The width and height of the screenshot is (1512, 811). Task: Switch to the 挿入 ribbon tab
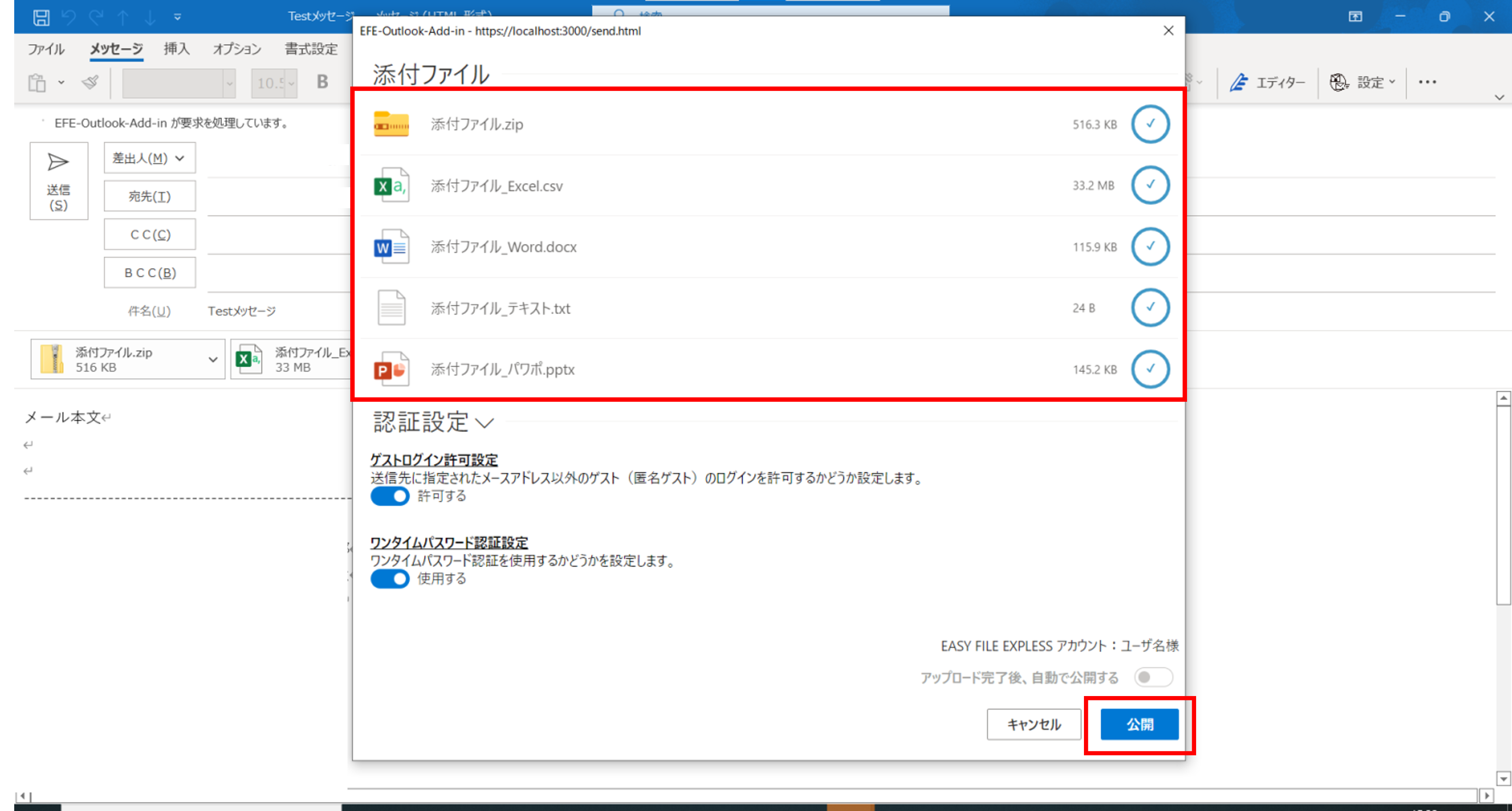(x=176, y=49)
